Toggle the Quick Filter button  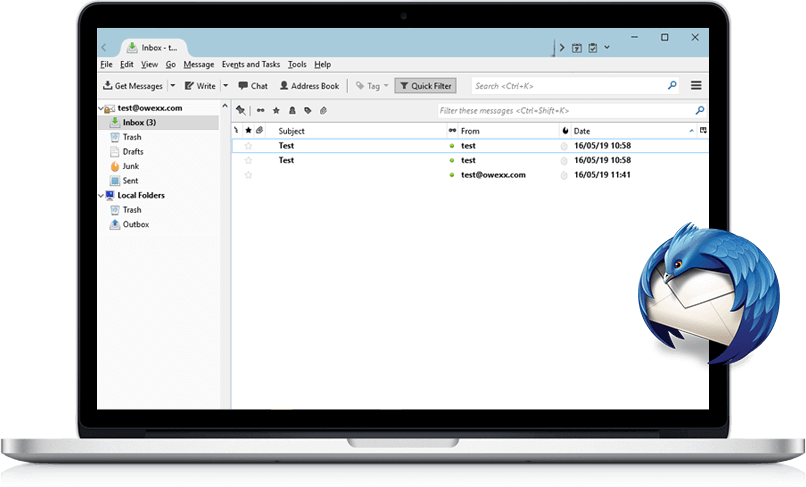pyautogui.click(x=425, y=86)
